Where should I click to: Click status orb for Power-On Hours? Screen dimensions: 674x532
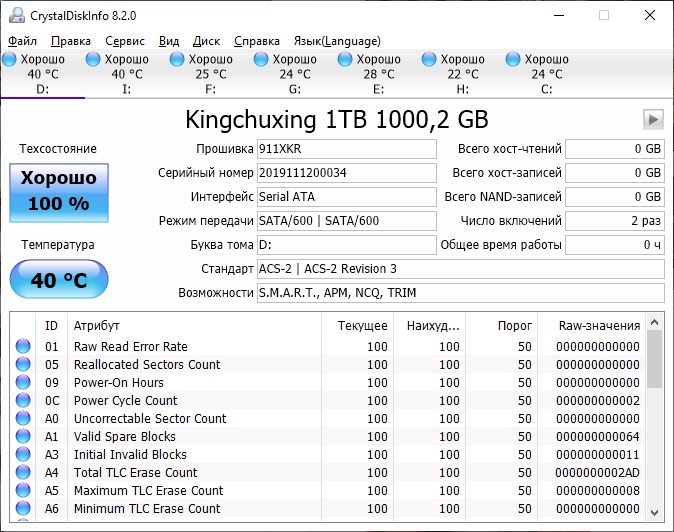(x=23, y=382)
